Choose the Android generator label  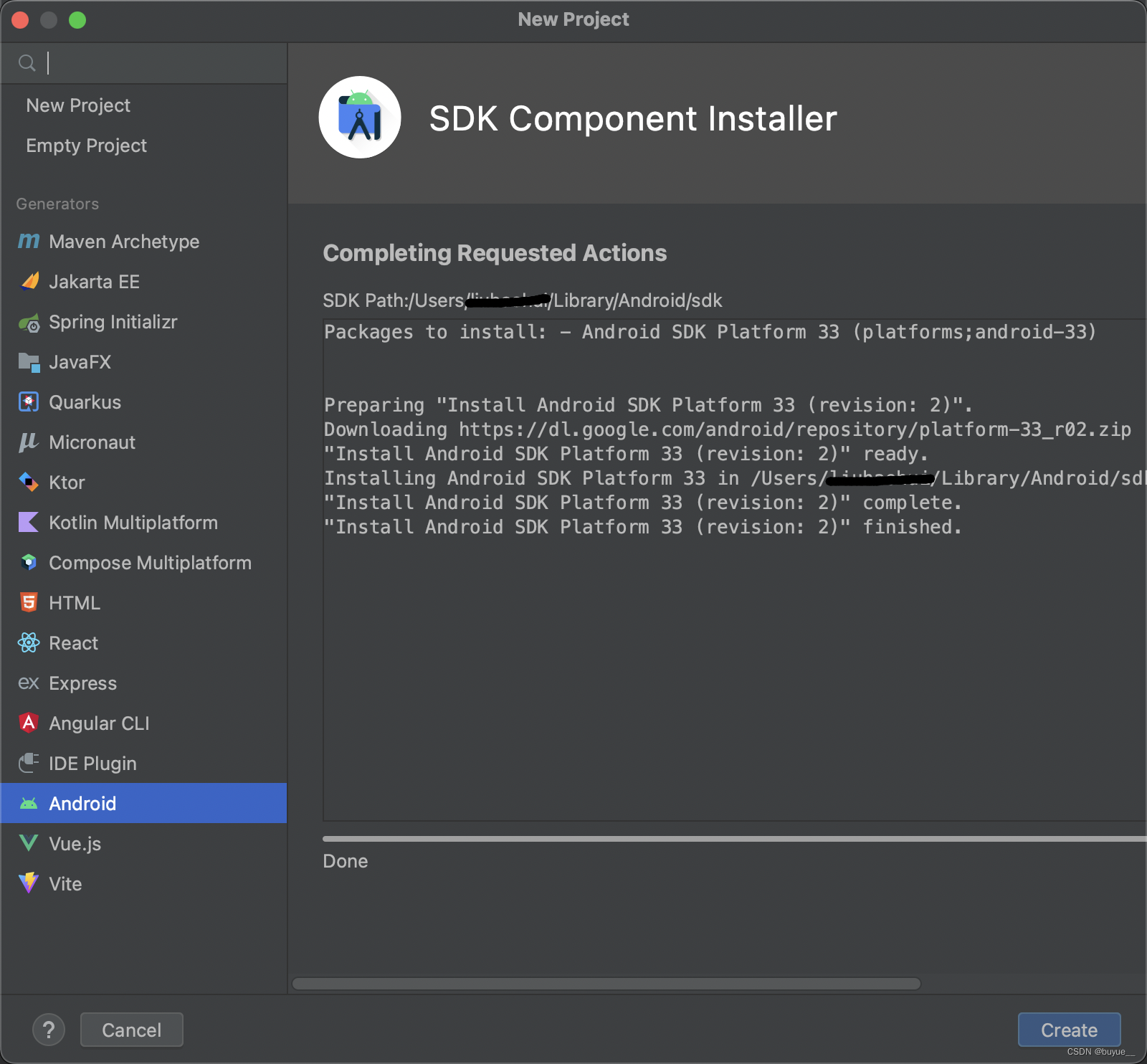[82, 804]
